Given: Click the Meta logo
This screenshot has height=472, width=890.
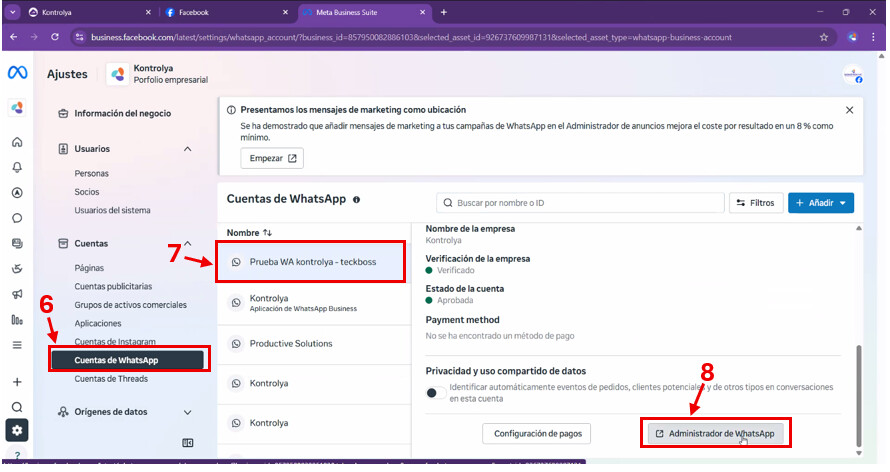Looking at the screenshot, I should pyautogui.click(x=17, y=73).
